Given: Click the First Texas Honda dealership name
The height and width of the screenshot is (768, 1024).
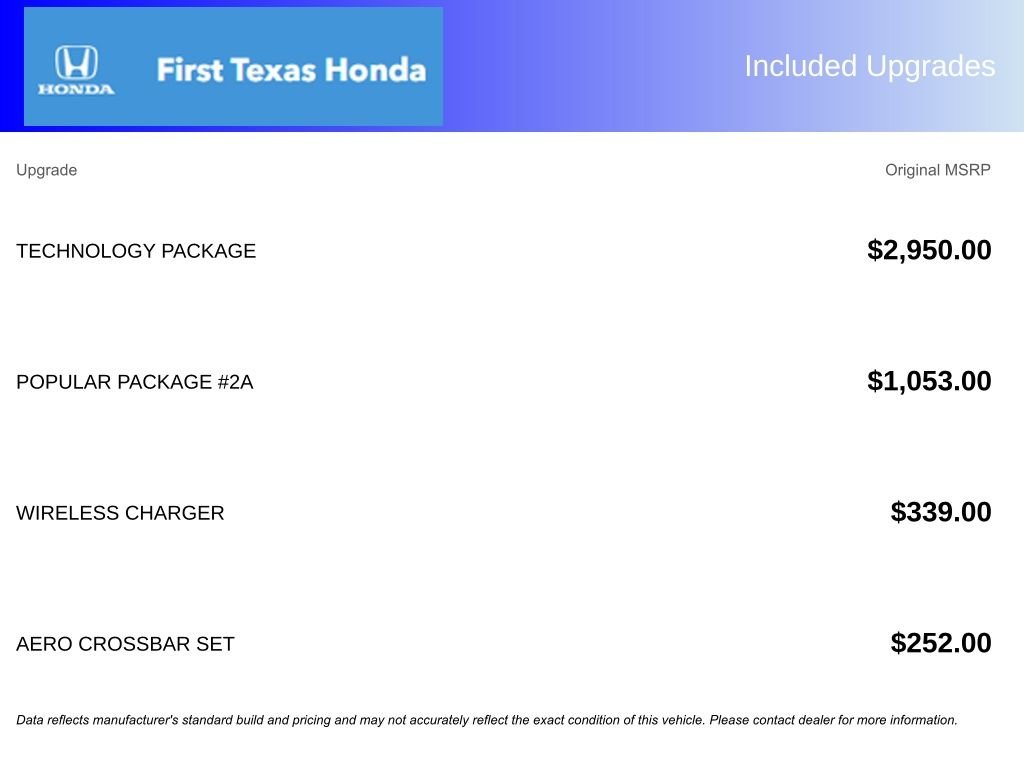Looking at the screenshot, I should [291, 70].
